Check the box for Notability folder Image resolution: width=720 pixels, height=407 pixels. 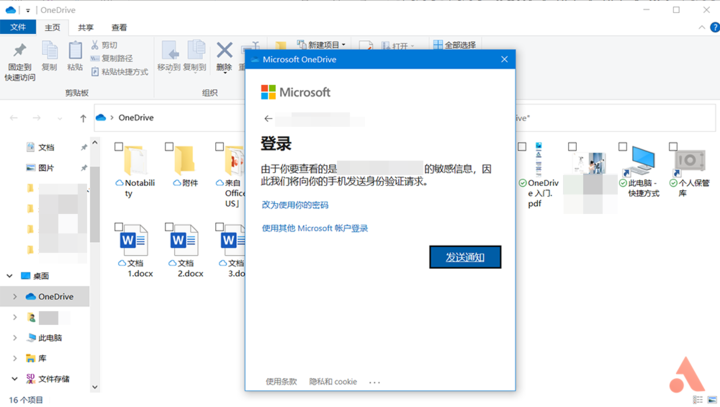tap(118, 147)
